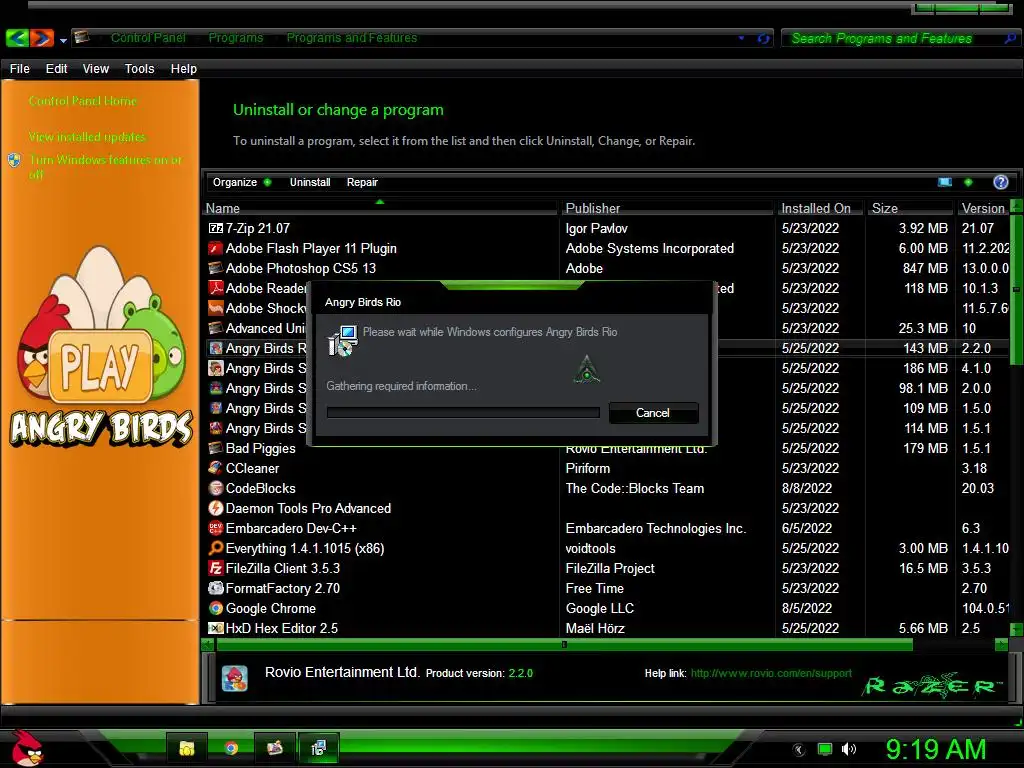This screenshot has width=1024, height=768.
Task: Open Google Chrome from the taskbar
Action: click(231, 748)
